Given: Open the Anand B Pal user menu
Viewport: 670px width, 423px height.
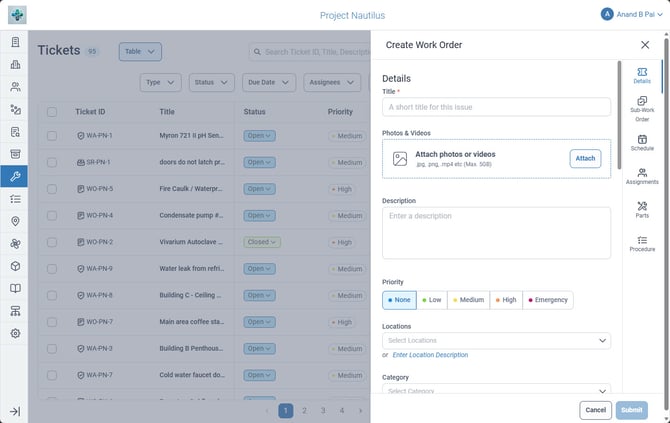Looking at the screenshot, I should pyautogui.click(x=632, y=14).
